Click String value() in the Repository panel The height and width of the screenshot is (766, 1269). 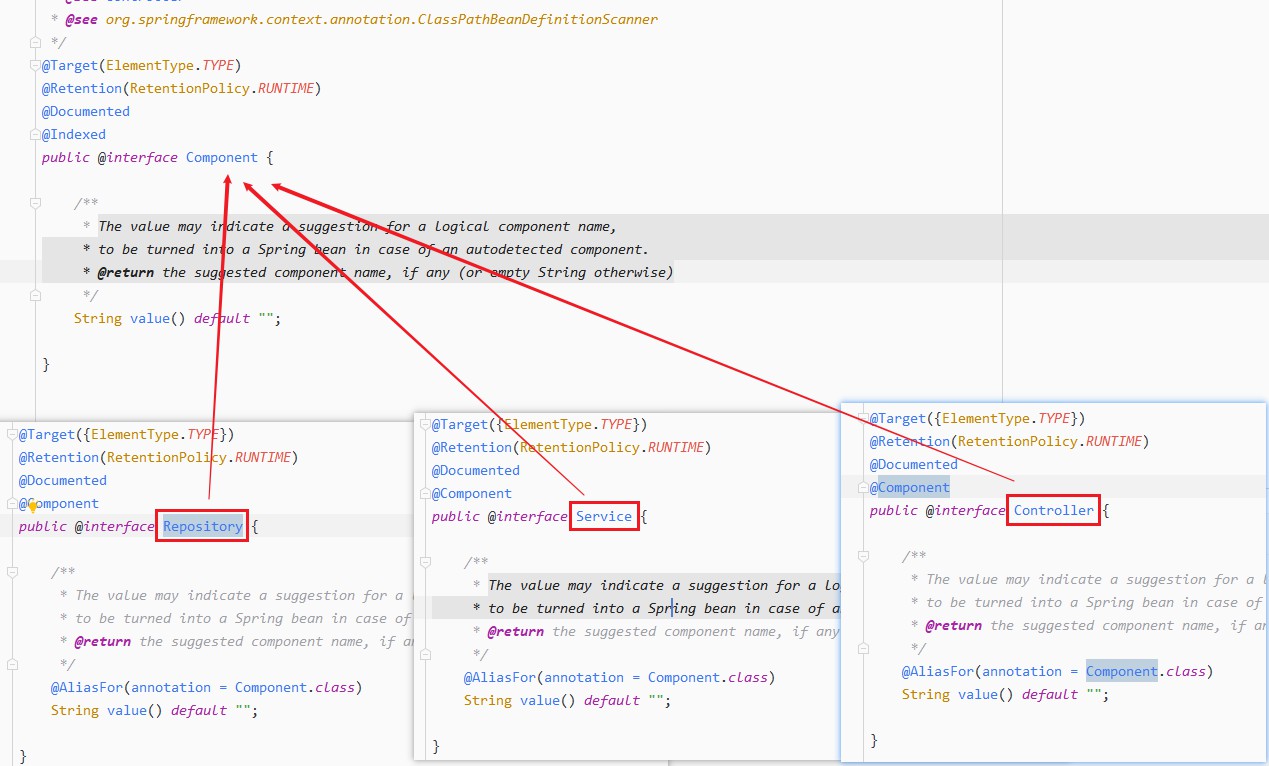[x=155, y=710]
